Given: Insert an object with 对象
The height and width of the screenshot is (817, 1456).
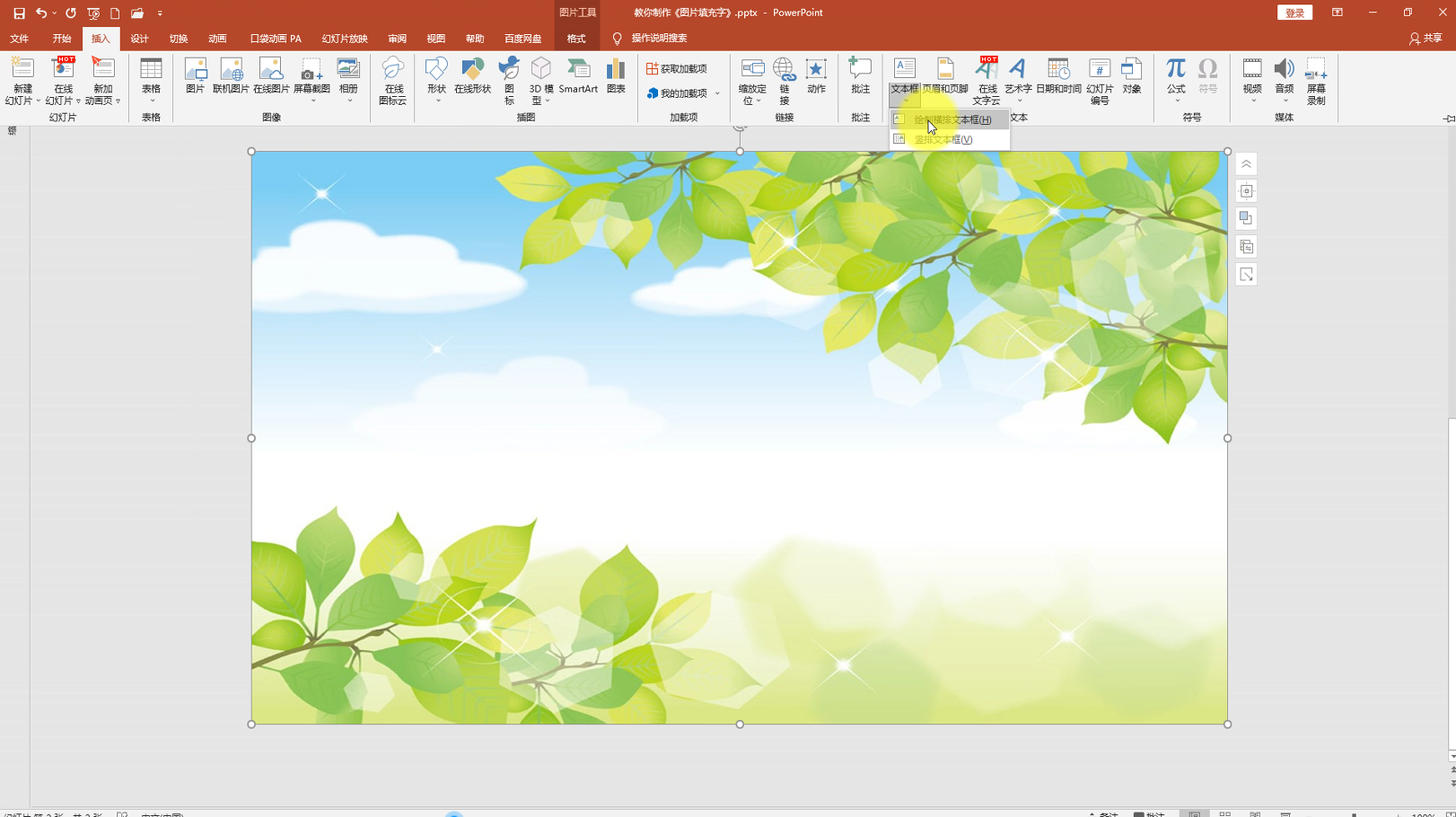Looking at the screenshot, I should coord(1132,75).
